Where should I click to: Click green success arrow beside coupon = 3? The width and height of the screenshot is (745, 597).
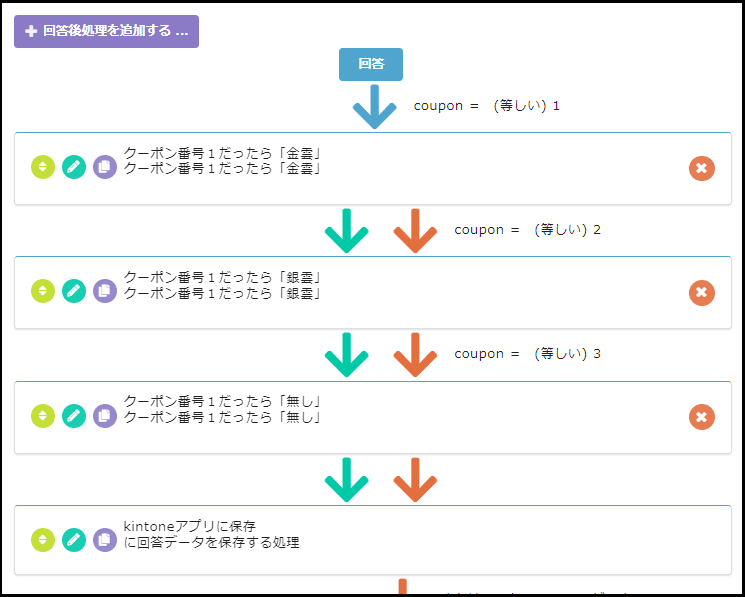coord(346,355)
